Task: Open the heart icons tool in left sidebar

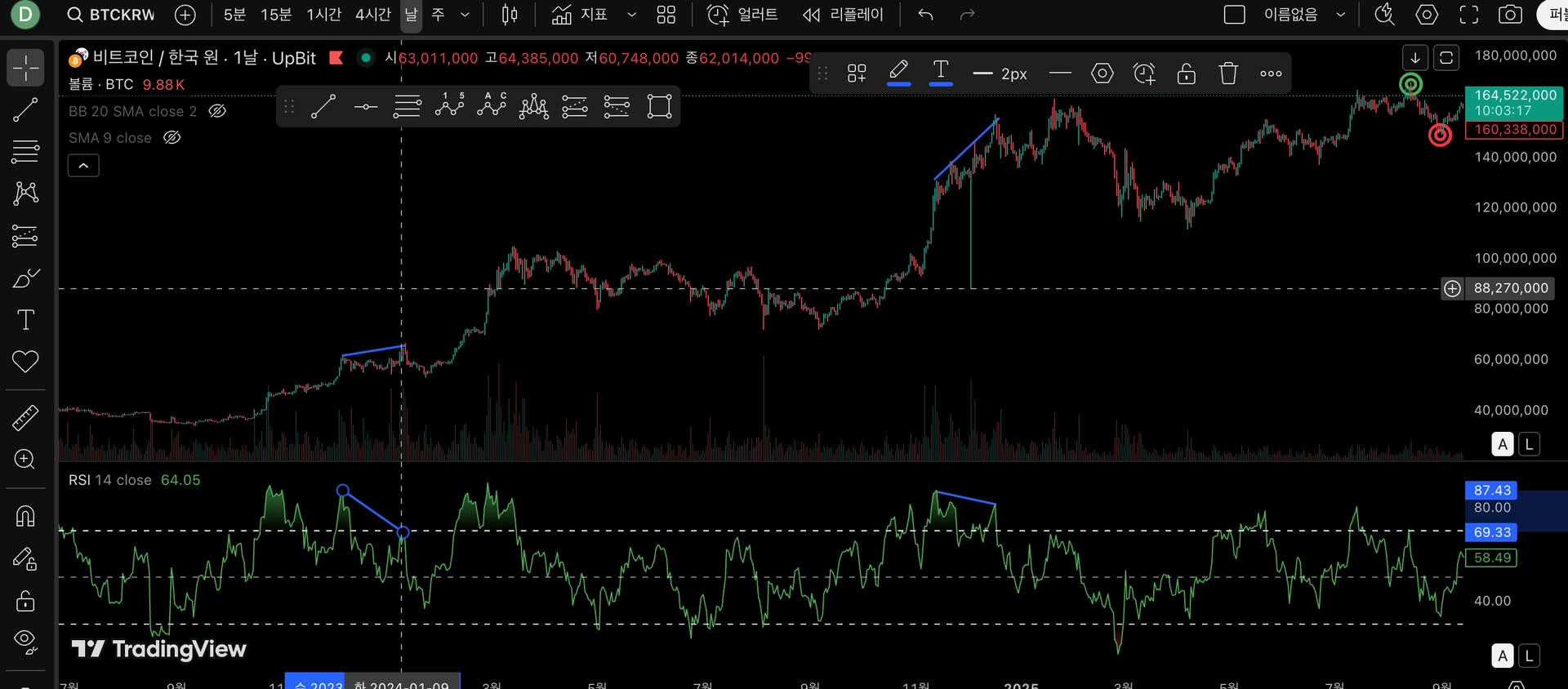Action: pyautogui.click(x=25, y=362)
